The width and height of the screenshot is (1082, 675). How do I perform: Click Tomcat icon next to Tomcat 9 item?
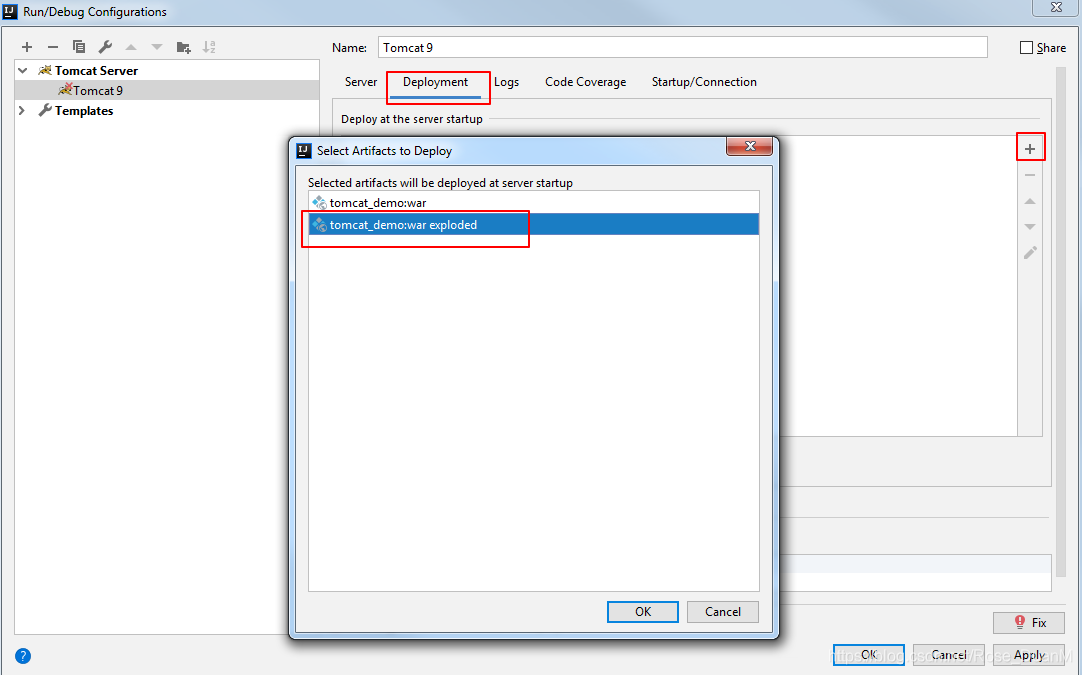[65, 90]
